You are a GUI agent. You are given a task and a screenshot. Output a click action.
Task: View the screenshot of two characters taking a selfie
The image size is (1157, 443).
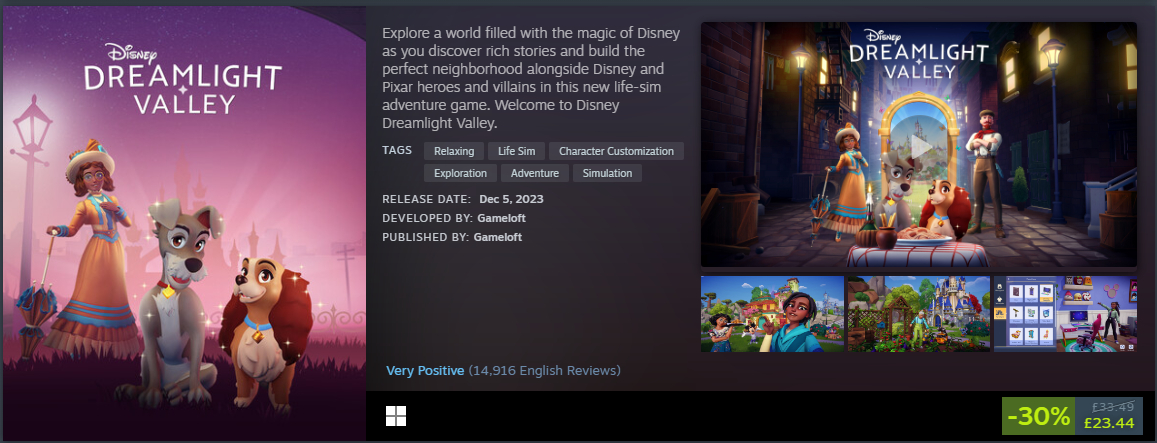[773, 314]
